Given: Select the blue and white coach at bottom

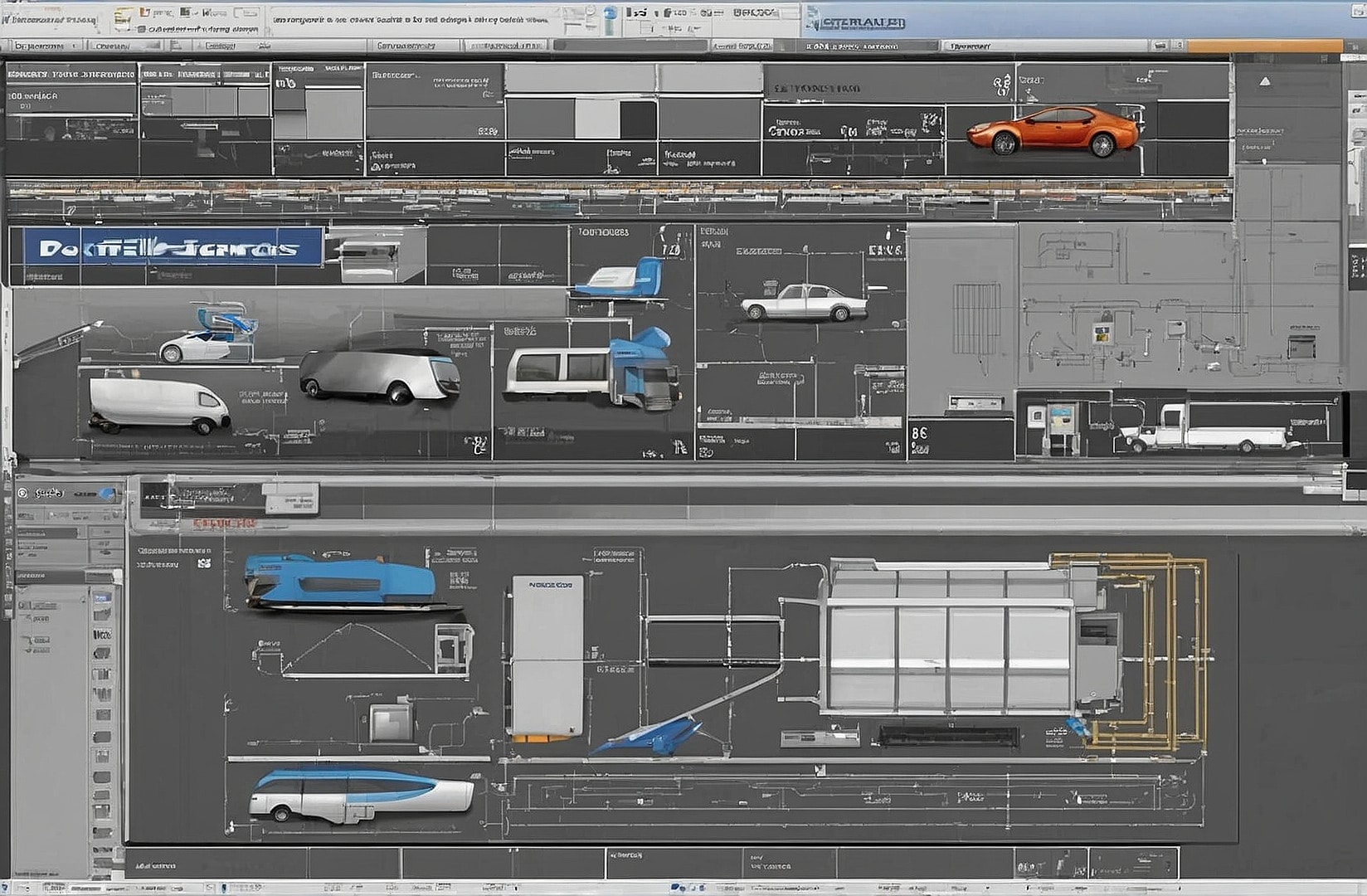Looking at the screenshot, I should tap(362, 795).
